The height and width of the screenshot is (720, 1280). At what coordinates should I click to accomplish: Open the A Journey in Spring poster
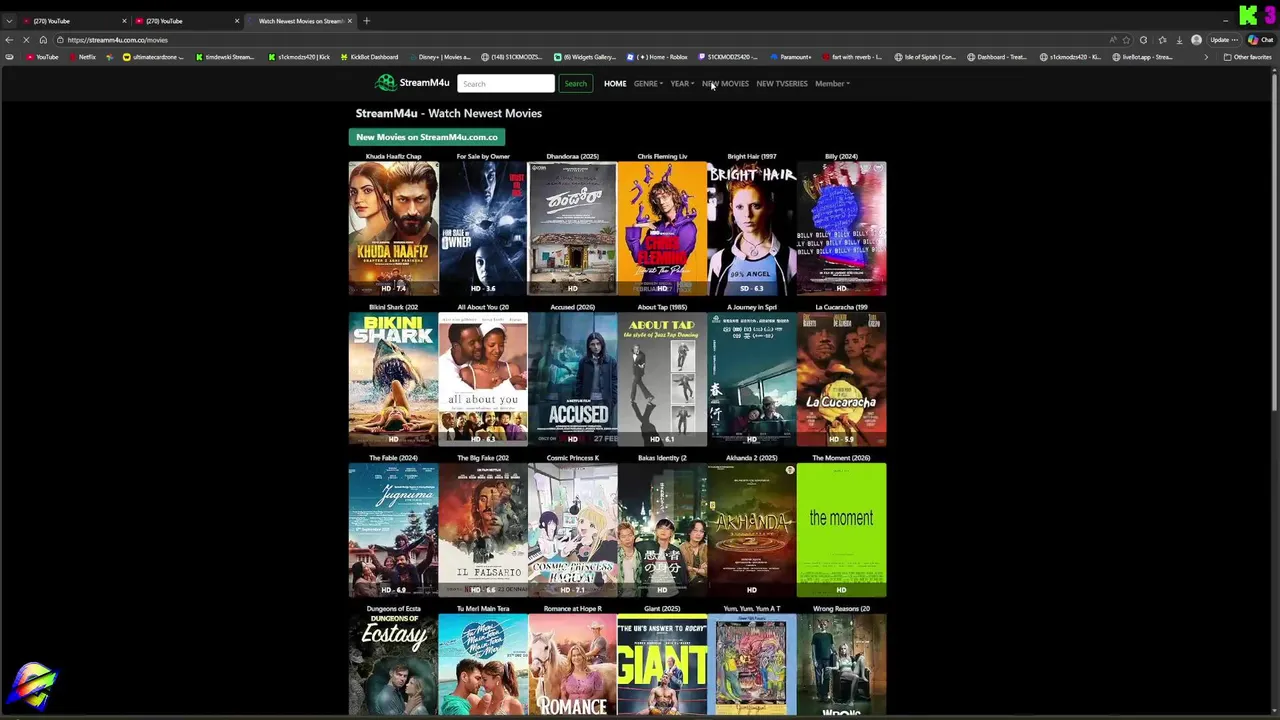coord(752,379)
